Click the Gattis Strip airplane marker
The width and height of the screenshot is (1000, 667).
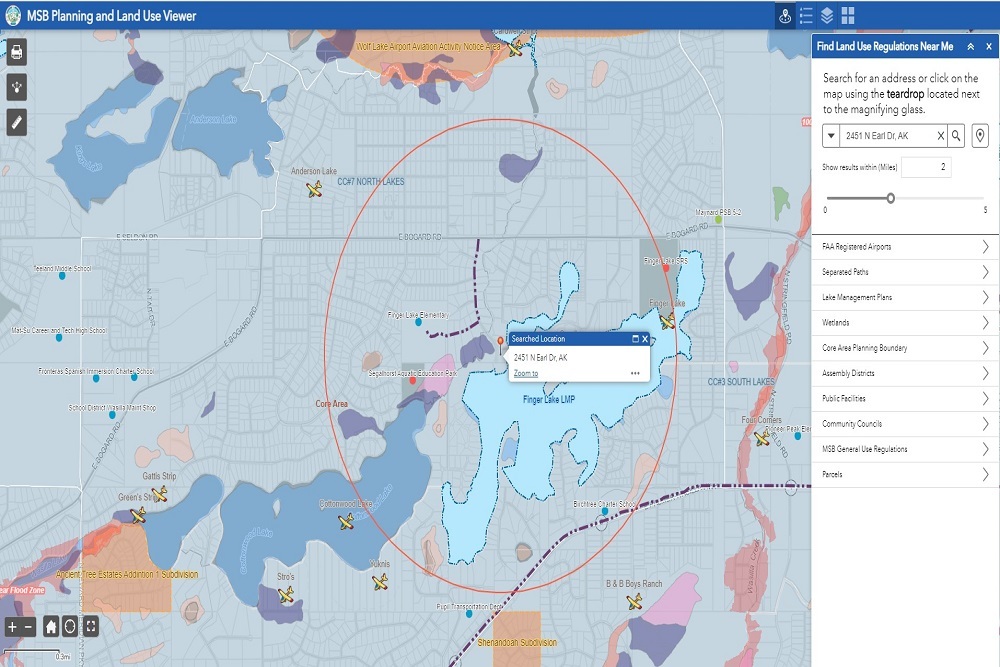(159, 494)
